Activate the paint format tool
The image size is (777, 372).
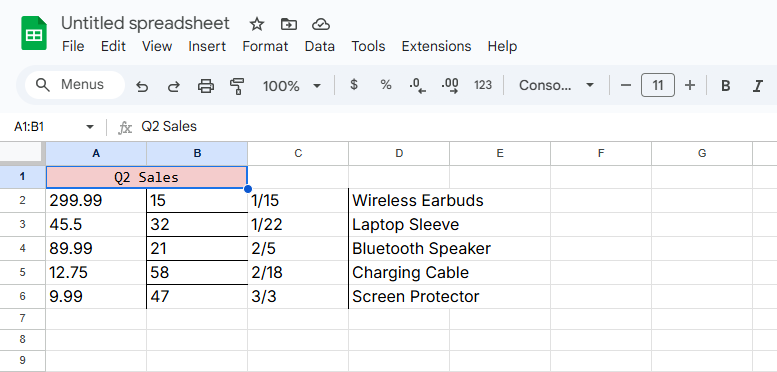pos(237,86)
